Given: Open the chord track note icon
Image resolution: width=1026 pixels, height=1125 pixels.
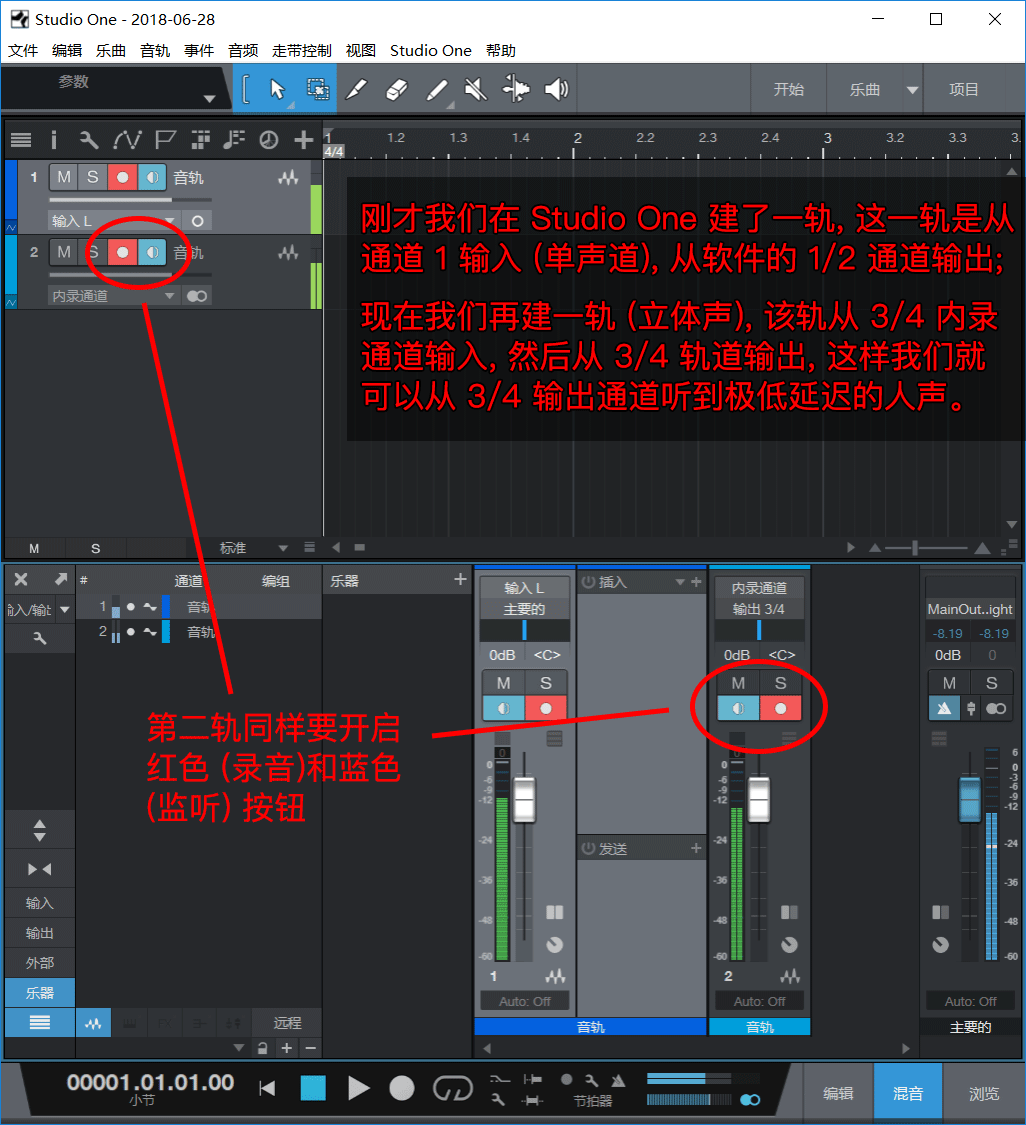Looking at the screenshot, I should click(x=234, y=140).
